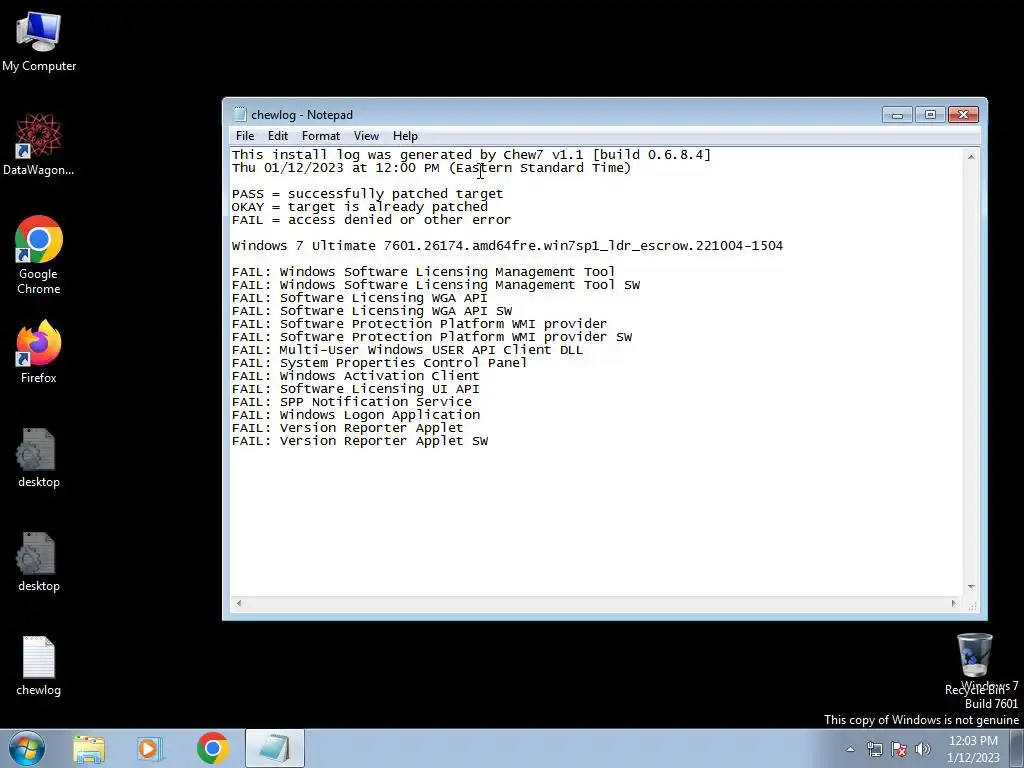Click the 'OKAY = target is already patched' line

(x=359, y=207)
